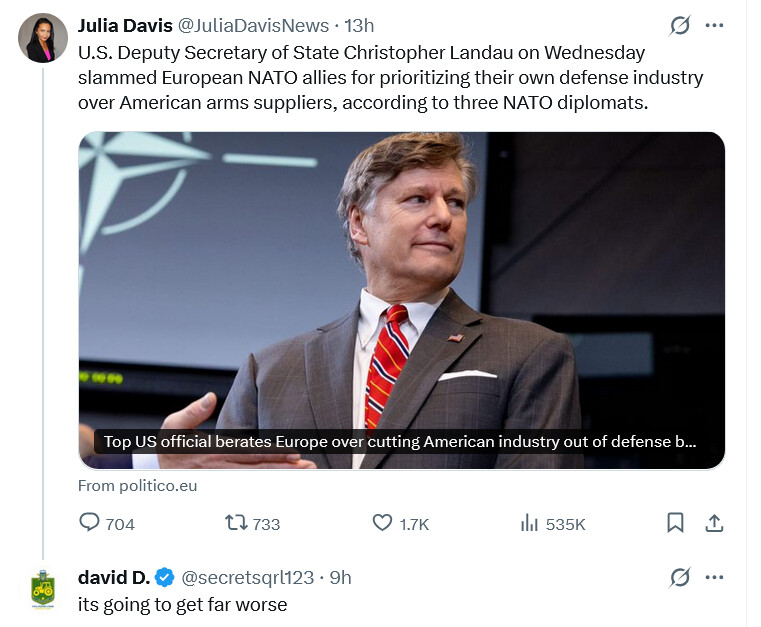Click the 13h timestamp on the post
This screenshot has height=627, width=761.
(359, 25)
